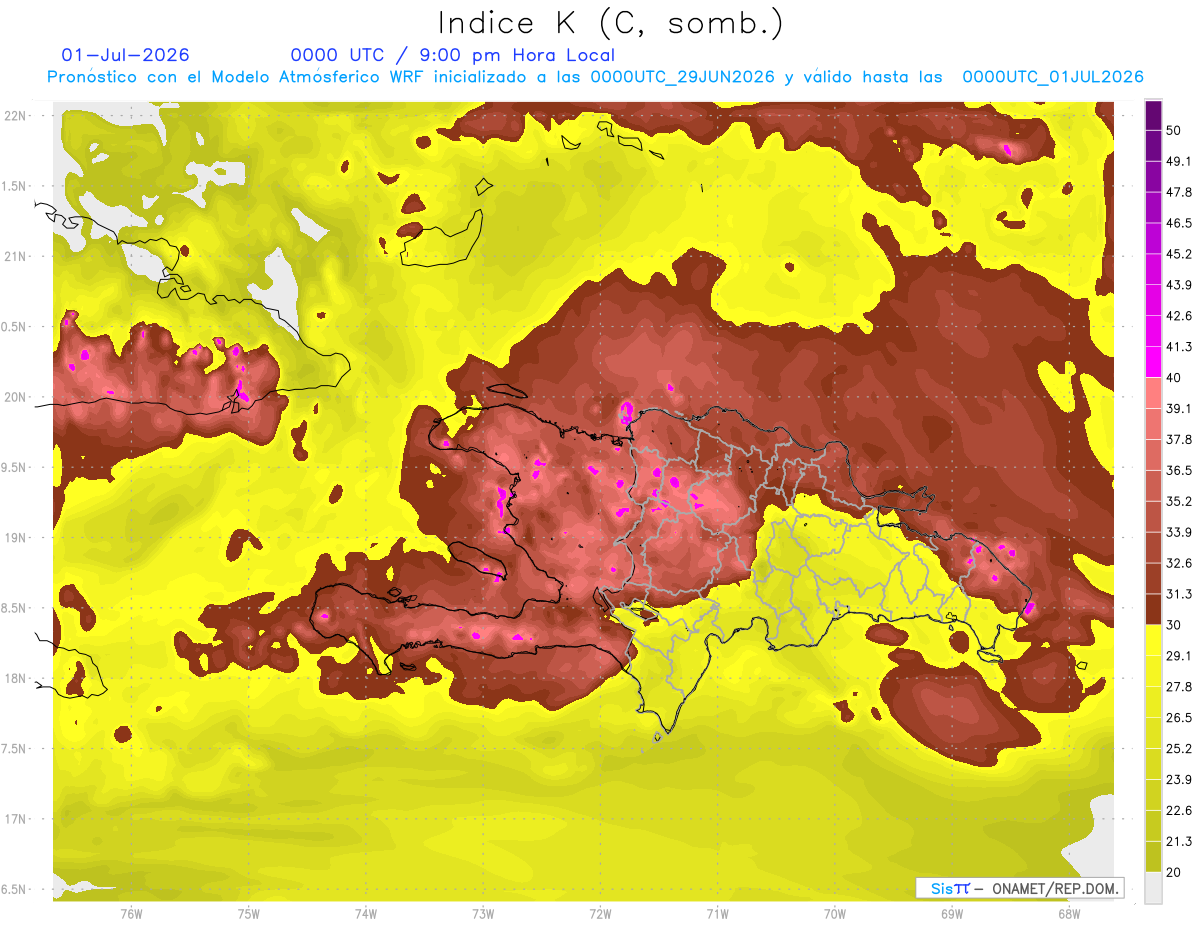
Task: Select the olive swatch between 21.3 and 20
Action: point(1153,856)
